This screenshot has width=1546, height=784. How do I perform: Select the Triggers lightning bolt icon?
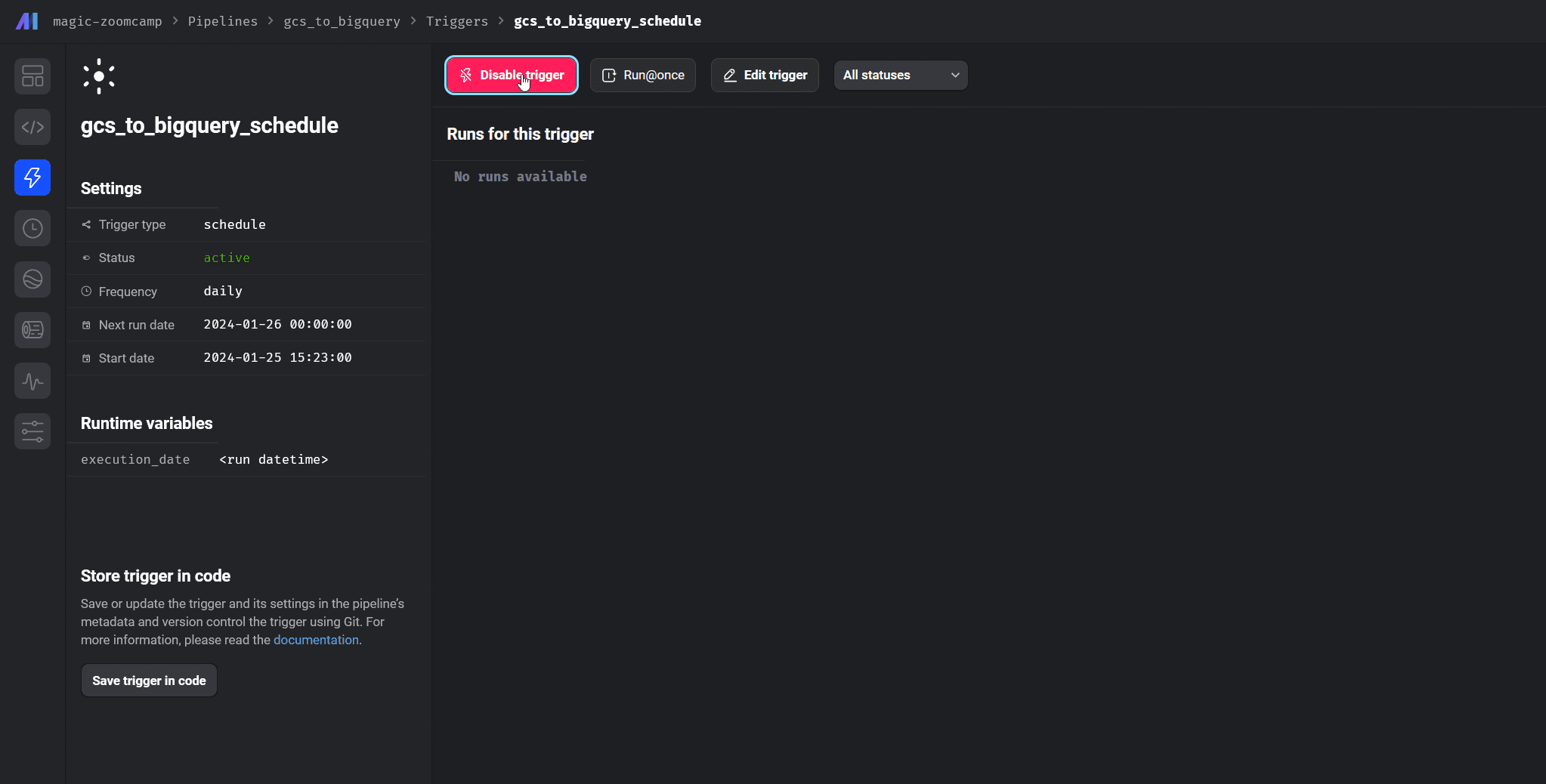pyautogui.click(x=32, y=177)
